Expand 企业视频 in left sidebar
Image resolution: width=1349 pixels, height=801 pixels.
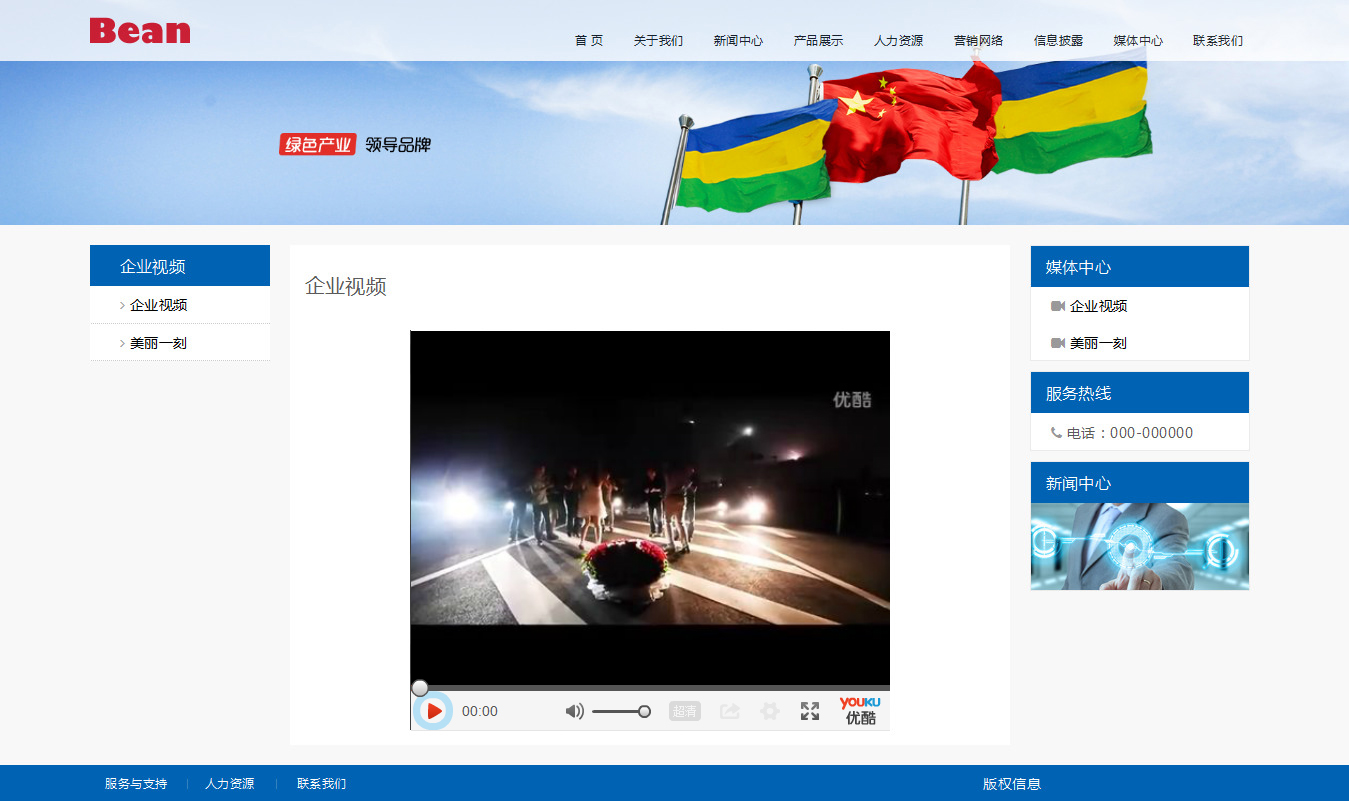[x=158, y=305]
